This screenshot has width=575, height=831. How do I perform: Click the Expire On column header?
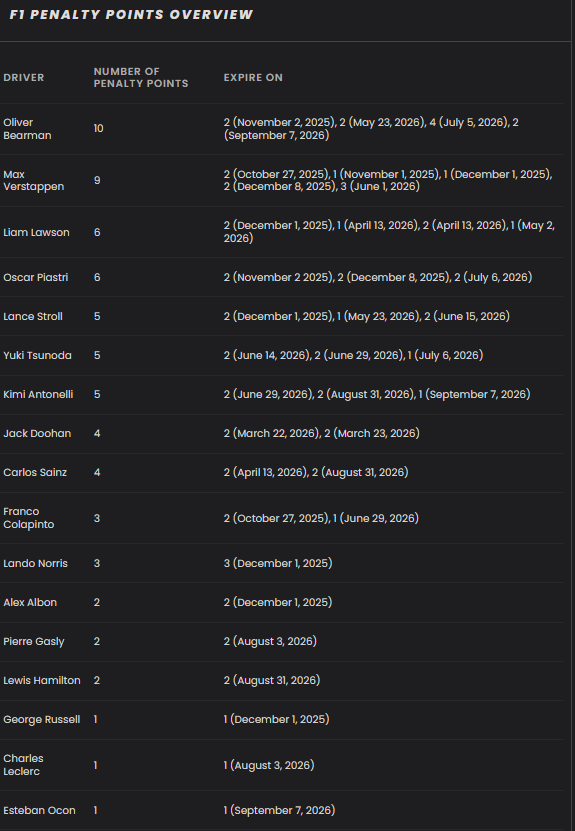(253, 77)
